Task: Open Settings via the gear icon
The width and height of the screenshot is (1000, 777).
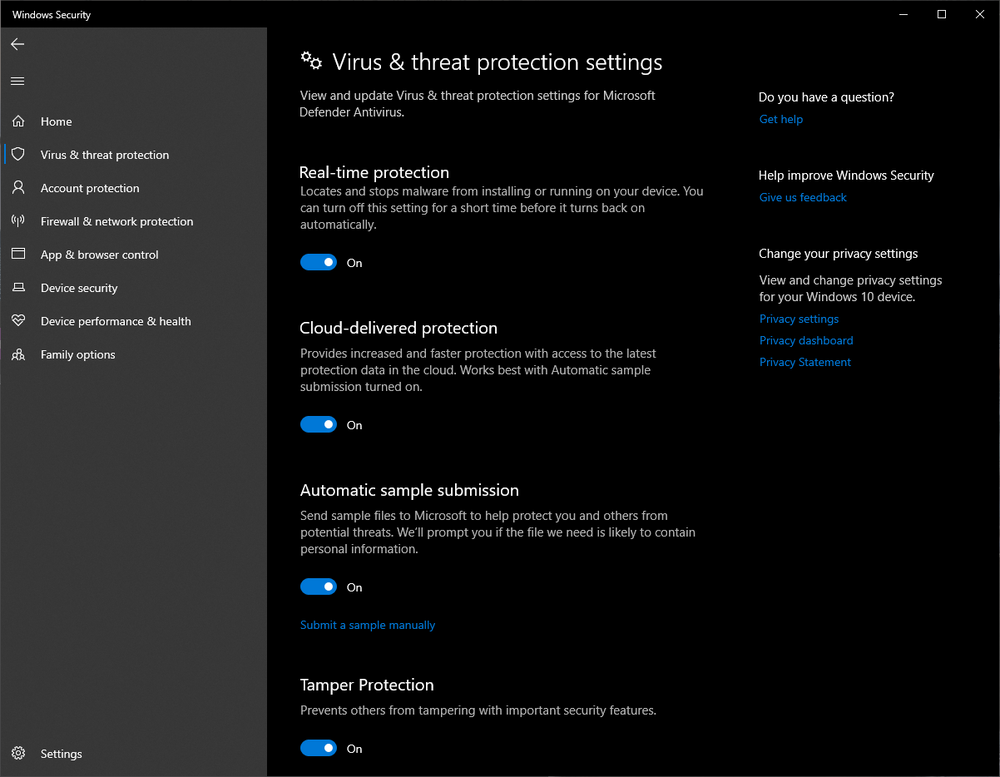Action: coord(18,753)
